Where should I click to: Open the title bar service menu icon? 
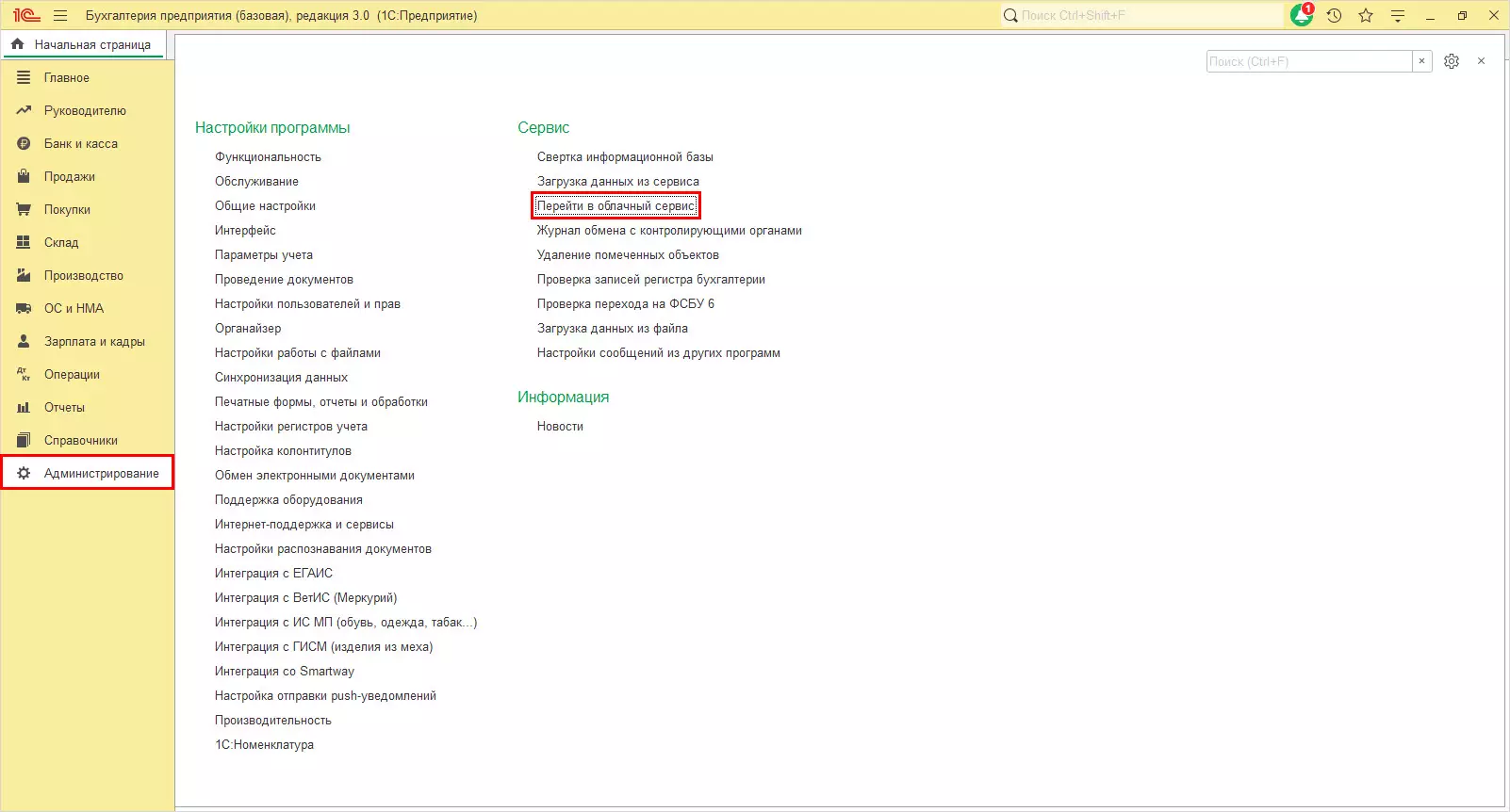pos(1398,15)
